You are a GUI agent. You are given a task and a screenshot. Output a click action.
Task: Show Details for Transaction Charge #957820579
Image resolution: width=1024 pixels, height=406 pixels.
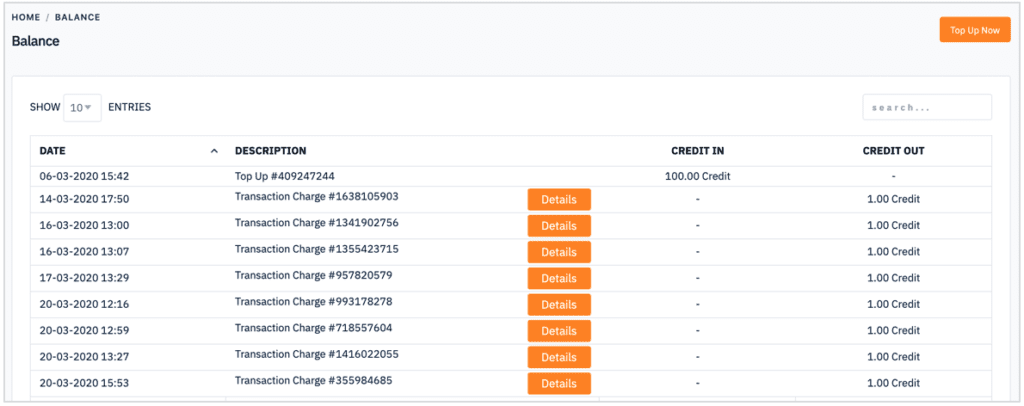(559, 278)
